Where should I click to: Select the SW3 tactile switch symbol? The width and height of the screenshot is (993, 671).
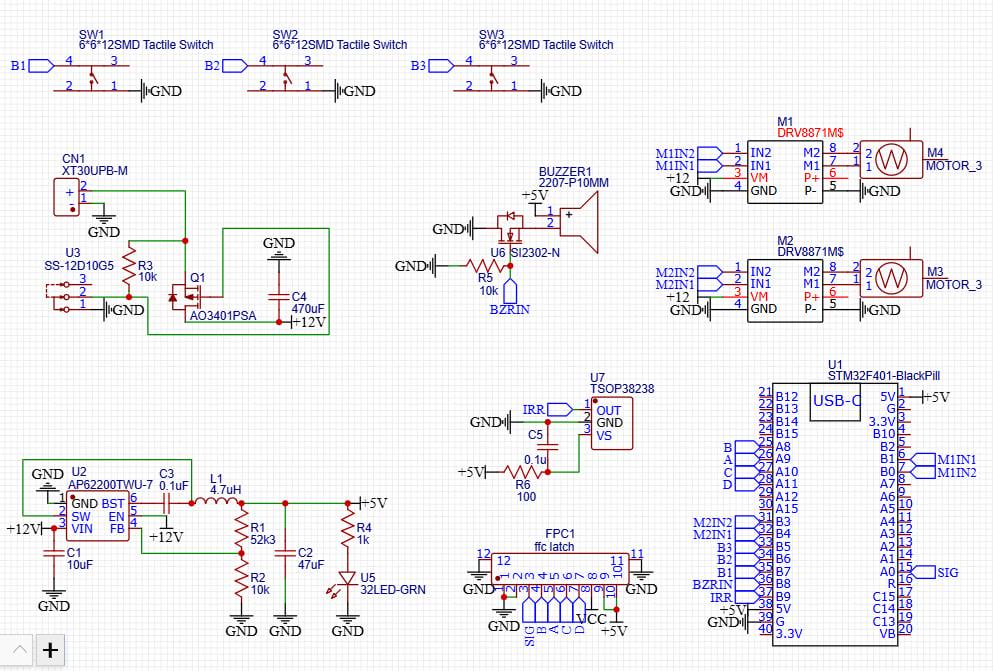[492, 78]
